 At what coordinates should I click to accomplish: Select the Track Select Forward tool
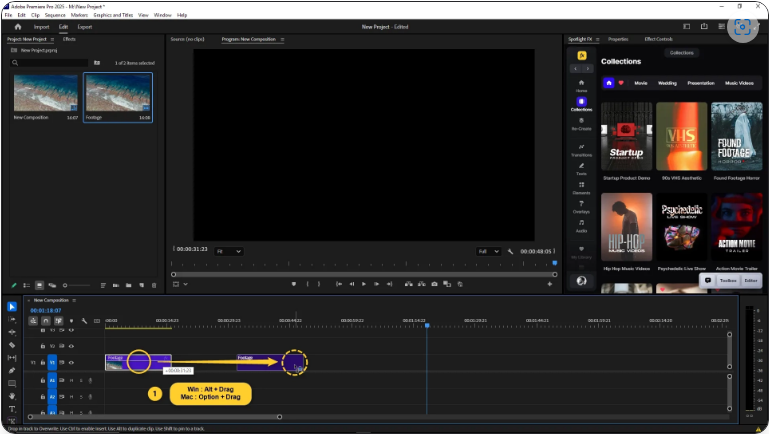click(x=12, y=319)
